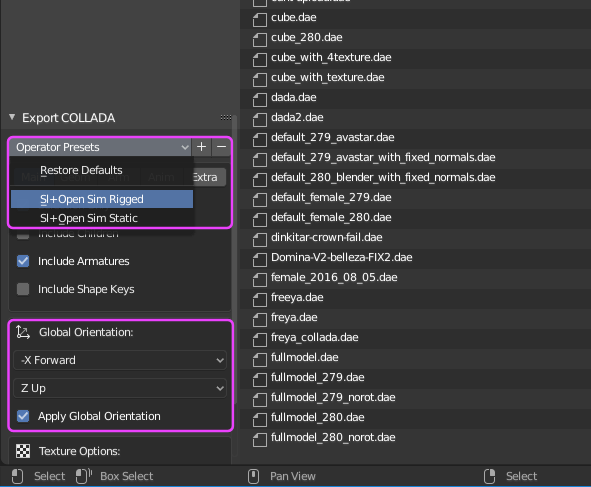This screenshot has height=487, width=591.
Task: Click the file icon beside dada2.dae
Action: pos(260,120)
